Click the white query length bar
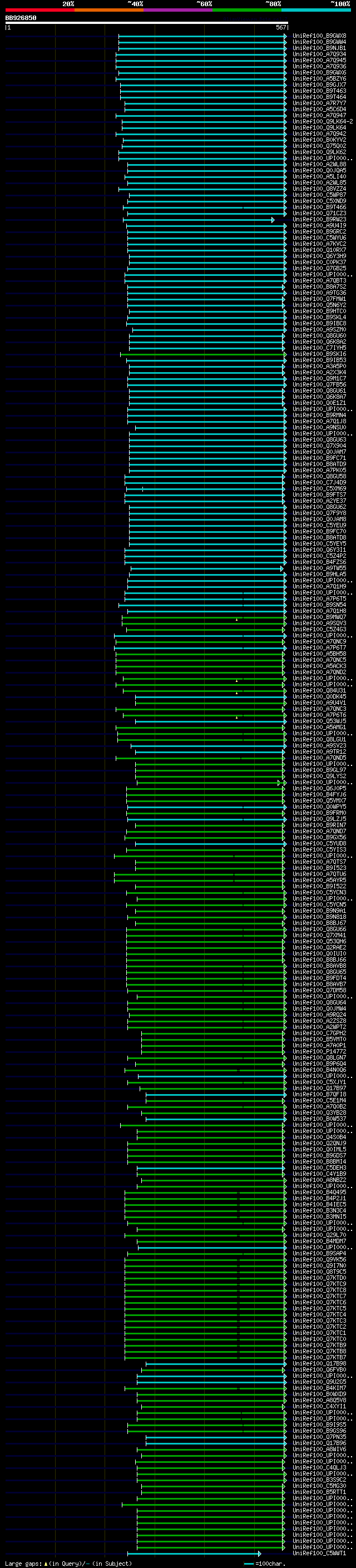This screenshot has height=1568, width=356. [147, 22]
